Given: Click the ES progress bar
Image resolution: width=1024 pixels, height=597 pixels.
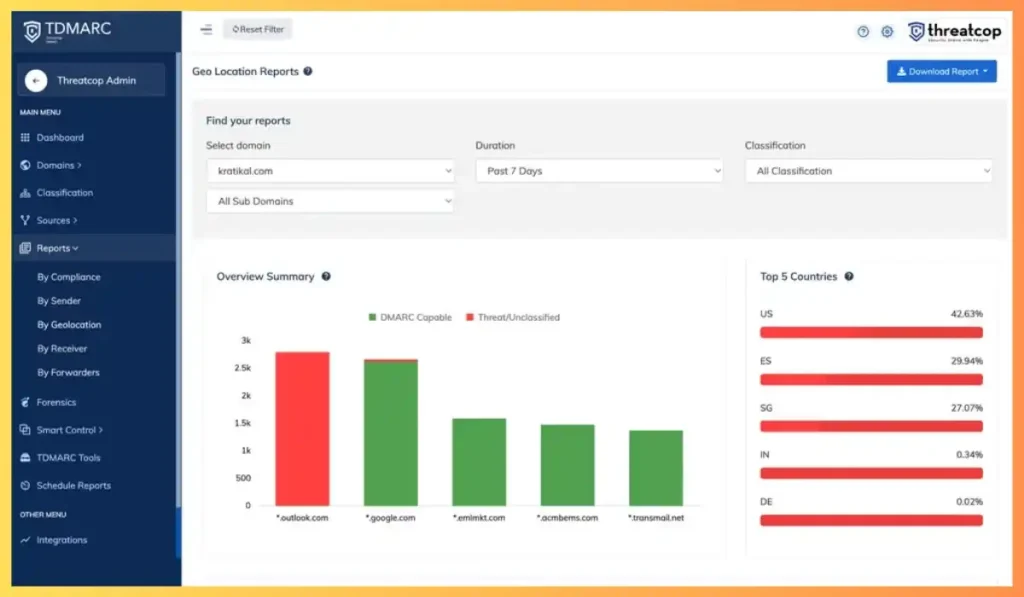Looking at the screenshot, I should (x=871, y=379).
